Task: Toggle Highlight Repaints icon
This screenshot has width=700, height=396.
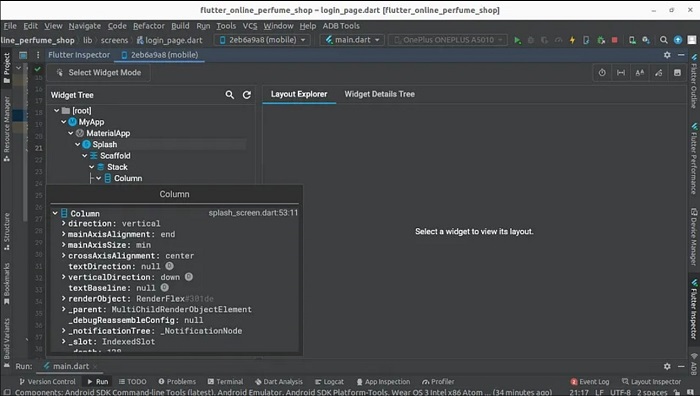Action: click(658, 73)
